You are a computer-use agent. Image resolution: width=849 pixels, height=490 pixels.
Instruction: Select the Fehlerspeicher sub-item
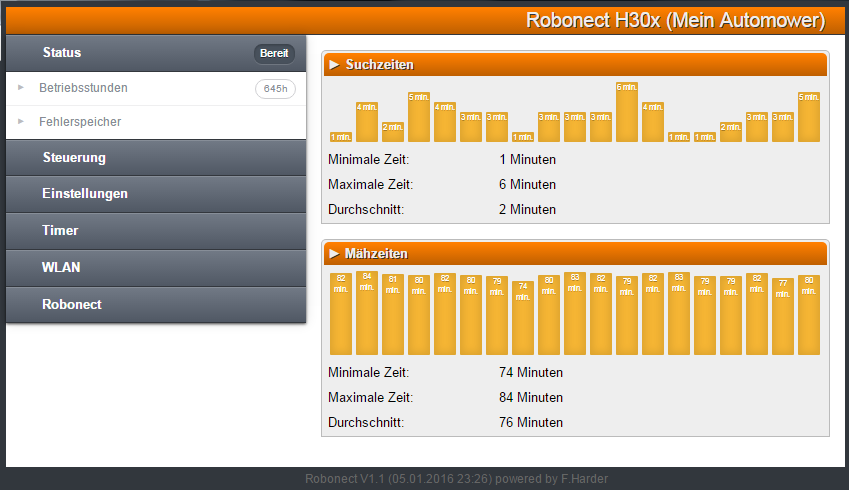point(156,122)
